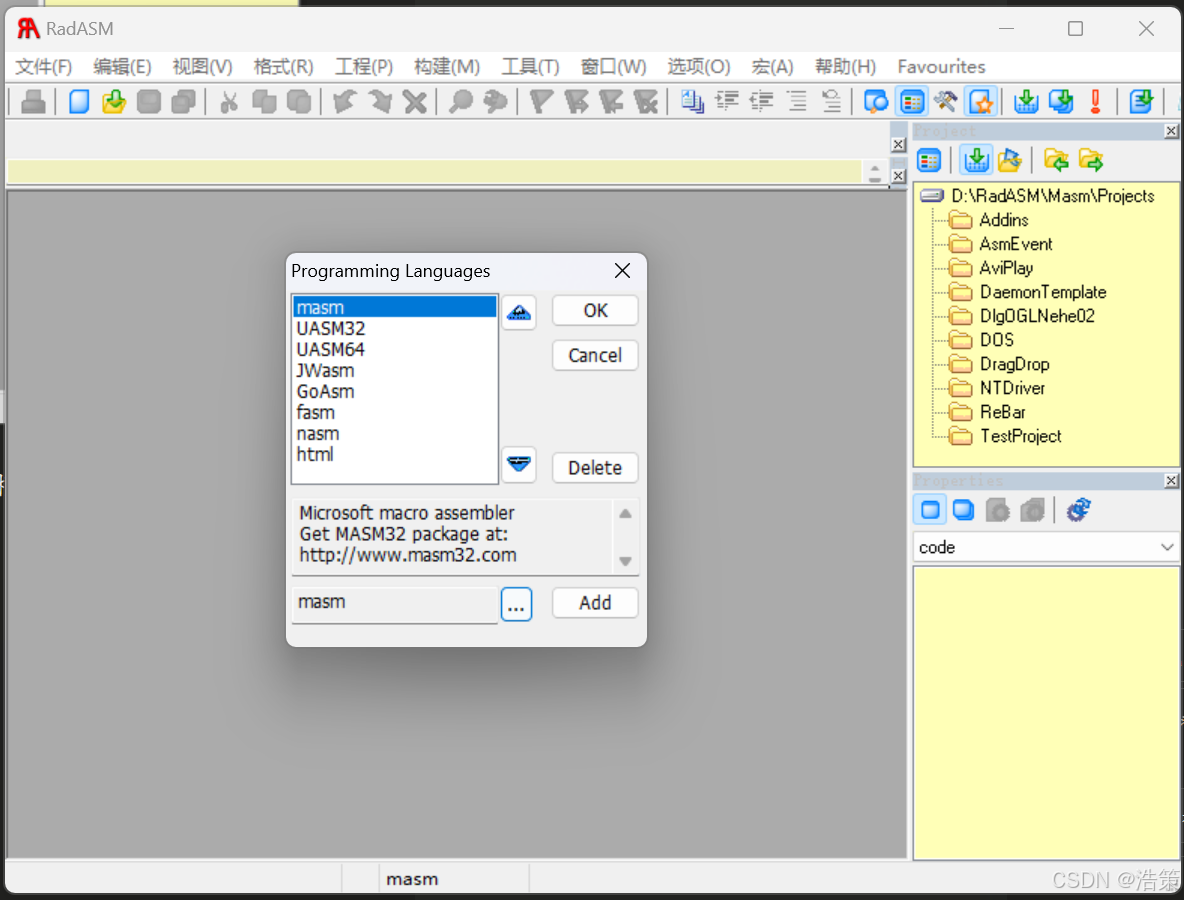Open the 编辑(E) menu
The height and width of the screenshot is (900, 1184).
(122, 66)
